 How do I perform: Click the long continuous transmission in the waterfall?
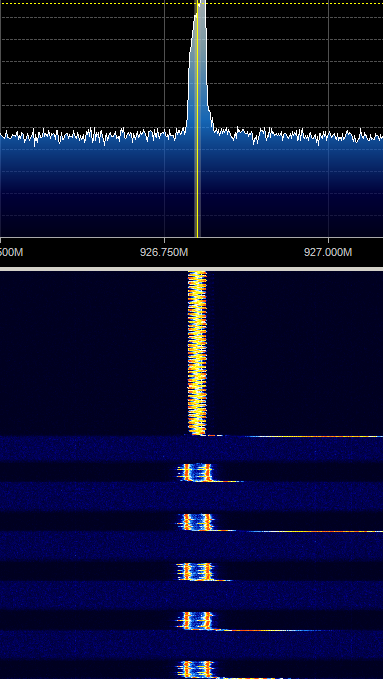197,353
